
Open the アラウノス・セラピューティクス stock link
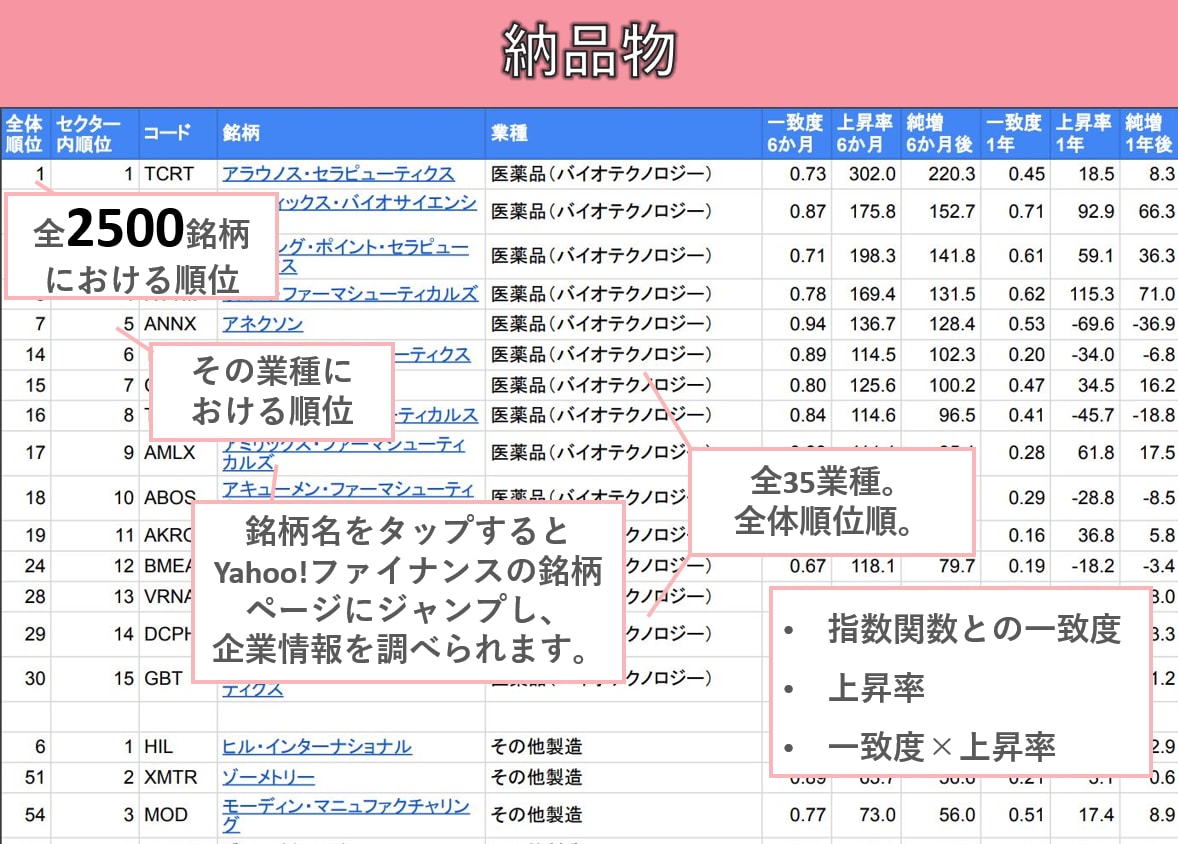tap(338, 174)
